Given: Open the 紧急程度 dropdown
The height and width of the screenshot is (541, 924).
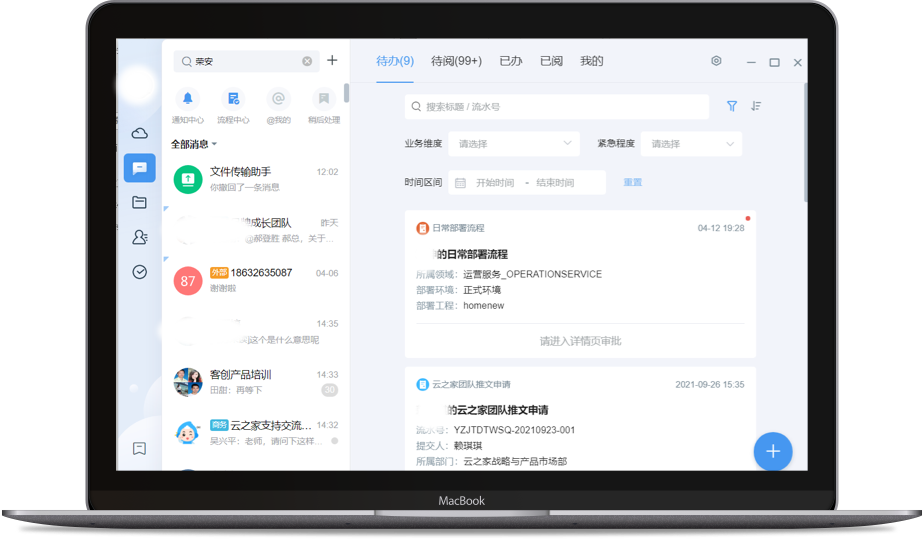Looking at the screenshot, I should coord(691,144).
